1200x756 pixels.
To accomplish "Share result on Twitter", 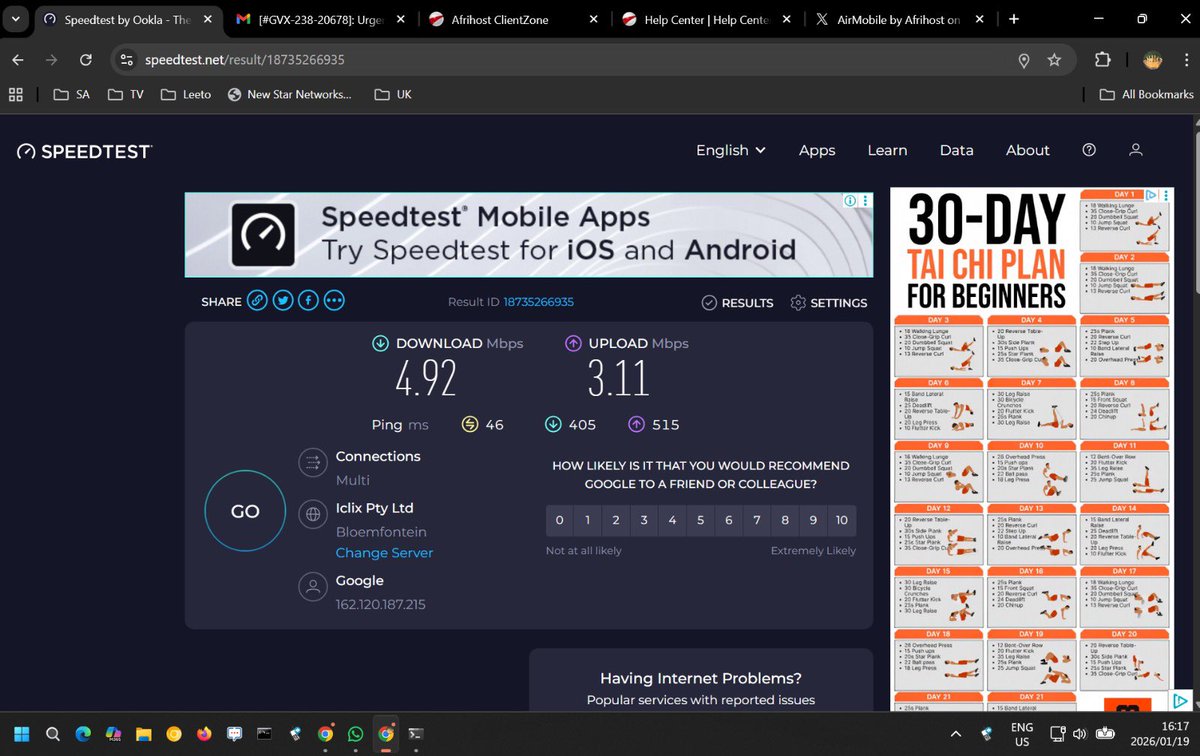I will click(x=283, y=301).
